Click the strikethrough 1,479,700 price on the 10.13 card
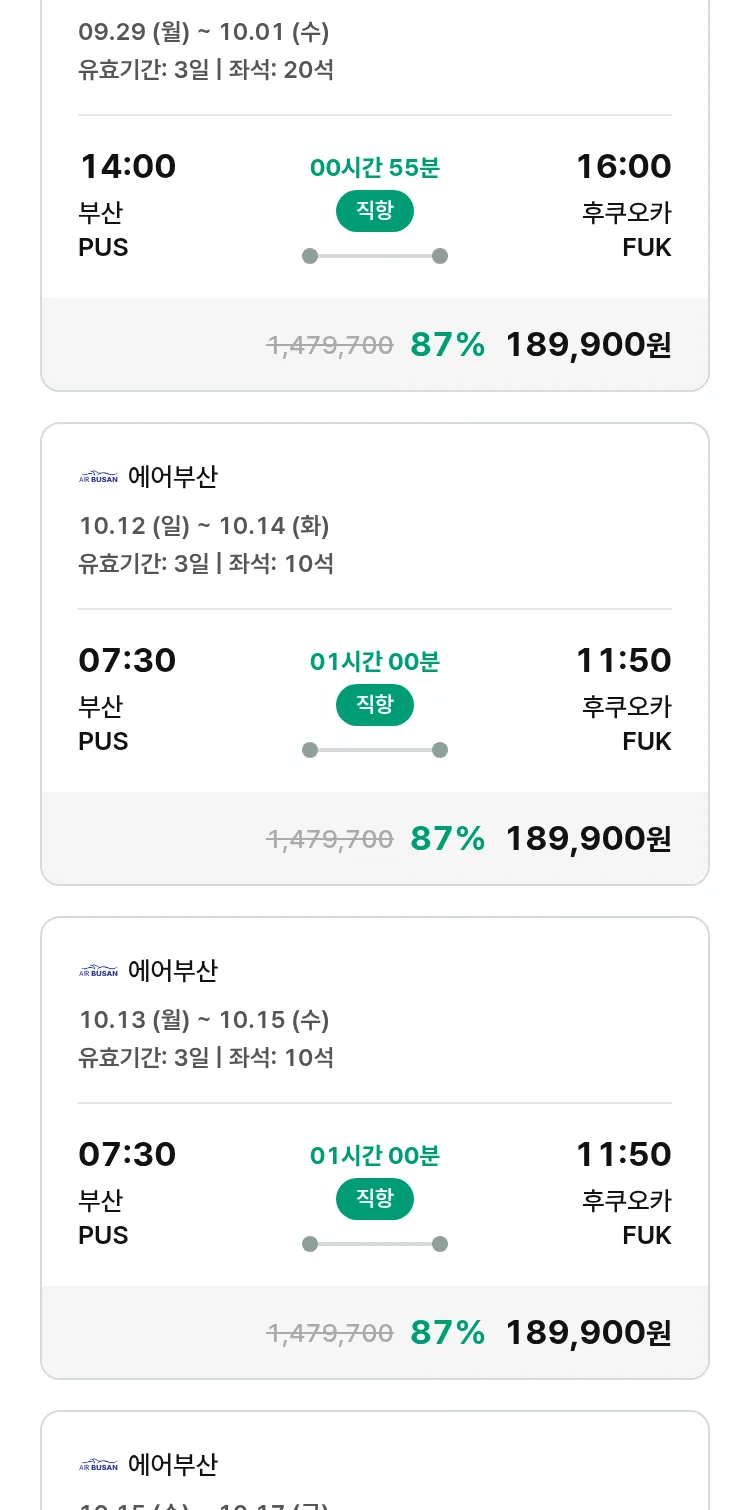 coord(330,1333)
